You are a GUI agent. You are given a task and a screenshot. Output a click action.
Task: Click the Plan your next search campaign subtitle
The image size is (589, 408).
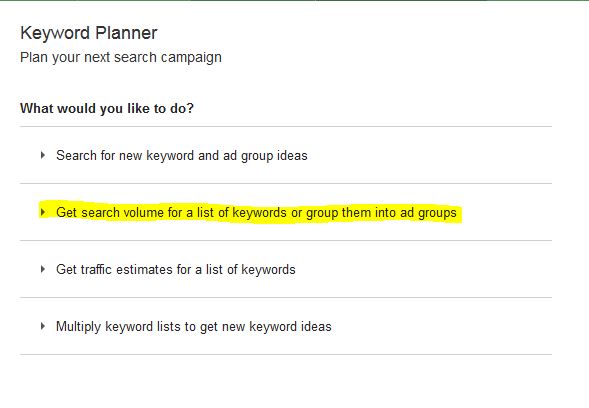pos(121,57)
